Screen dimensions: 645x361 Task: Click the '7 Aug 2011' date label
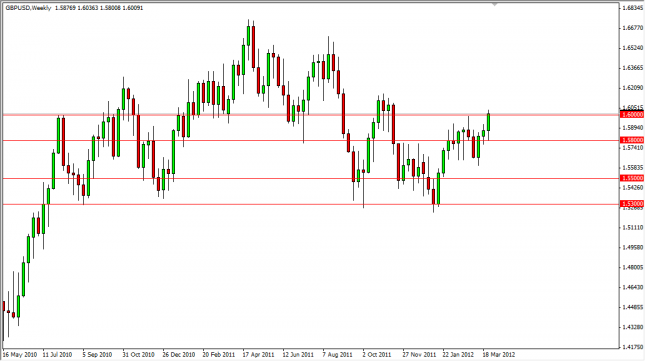337,354
